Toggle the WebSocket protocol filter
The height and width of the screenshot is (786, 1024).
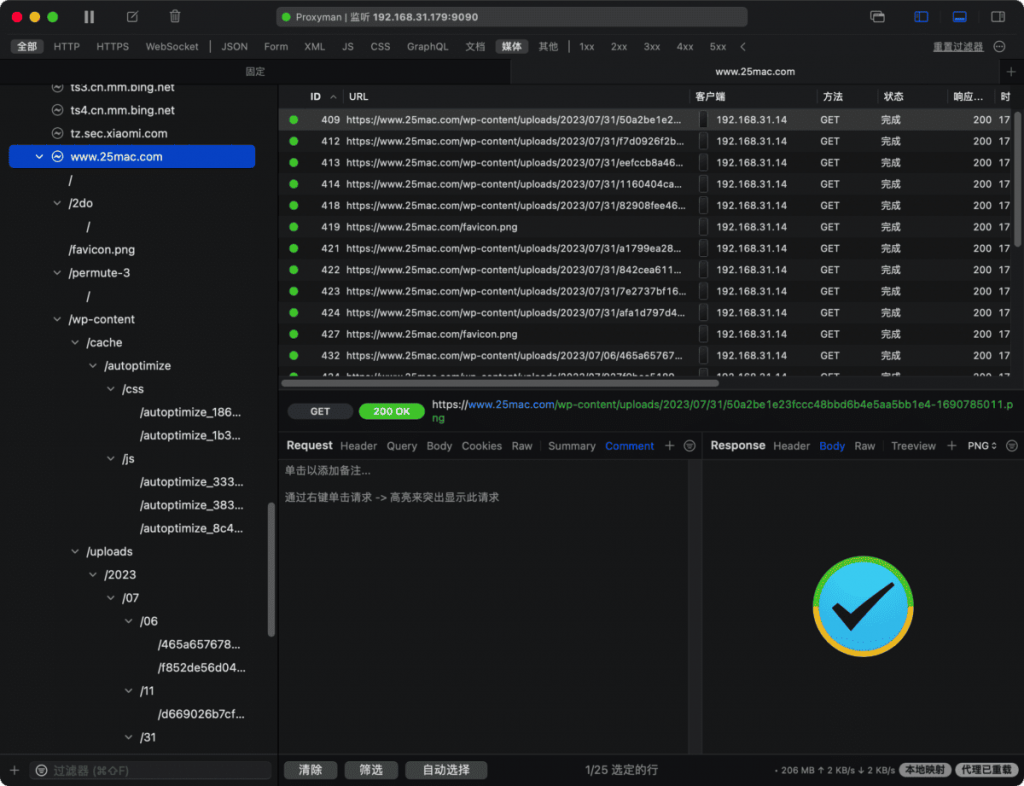172,47
